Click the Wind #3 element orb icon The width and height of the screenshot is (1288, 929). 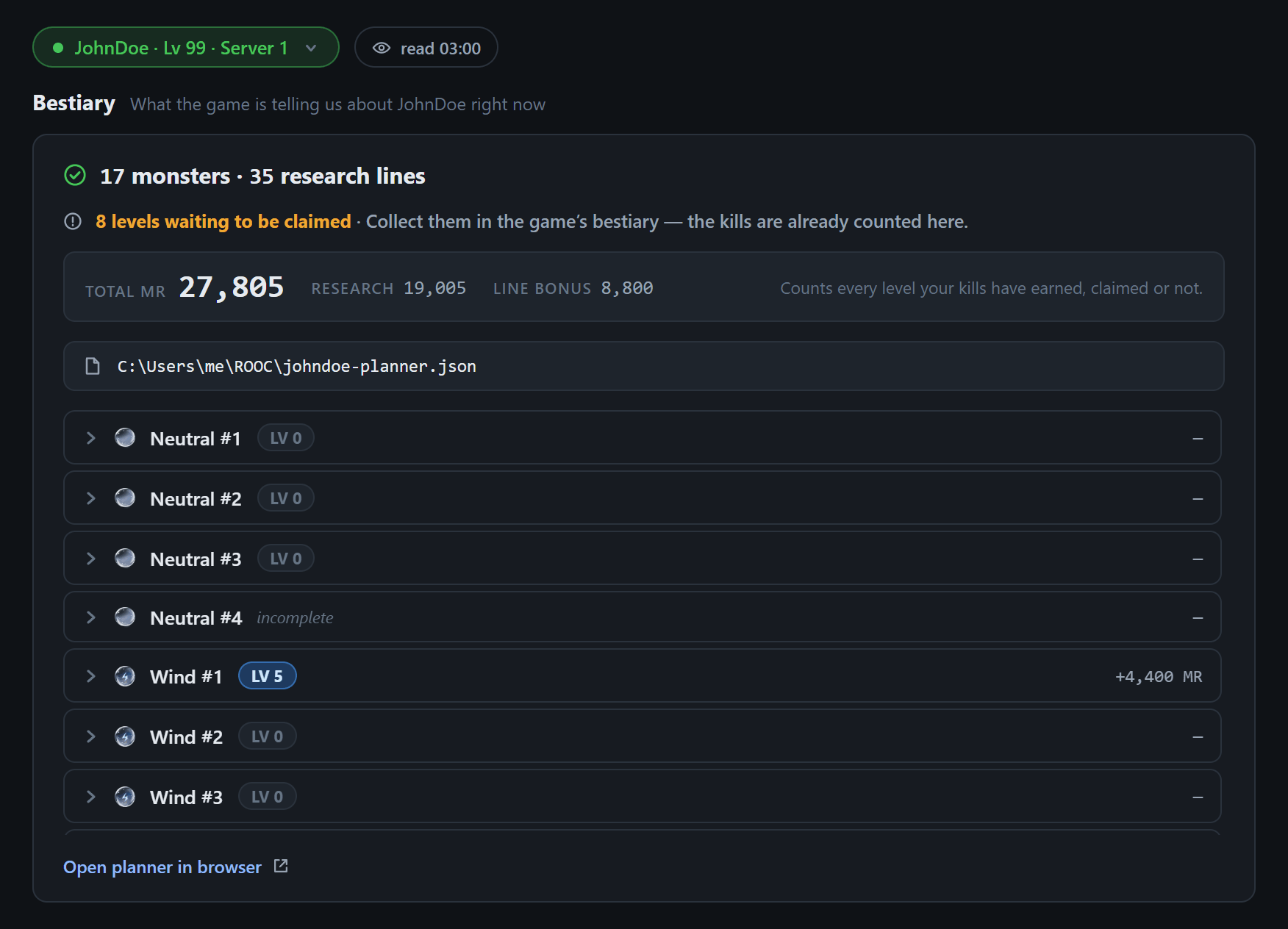(x=125, y=797)
